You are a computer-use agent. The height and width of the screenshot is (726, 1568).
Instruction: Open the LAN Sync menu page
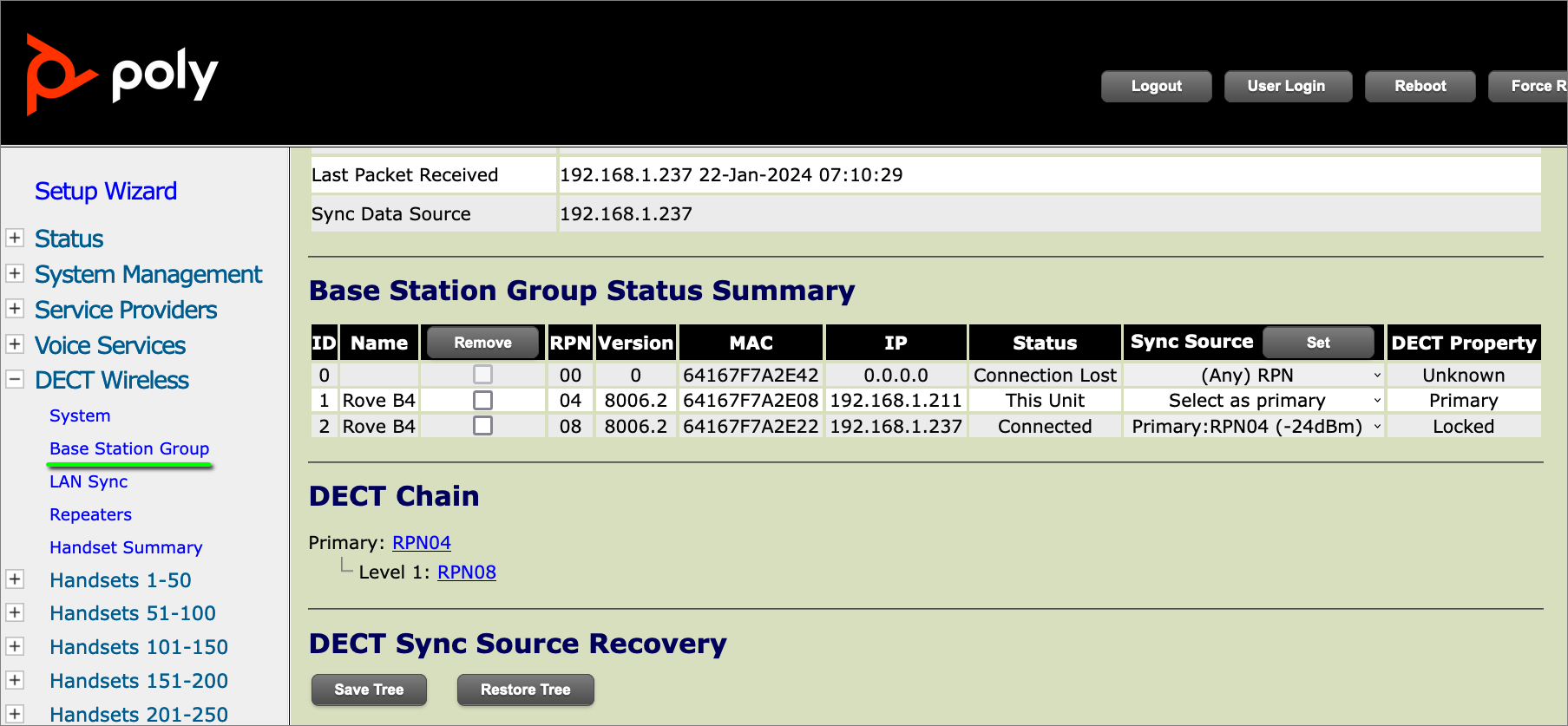[x=89, y=481]
